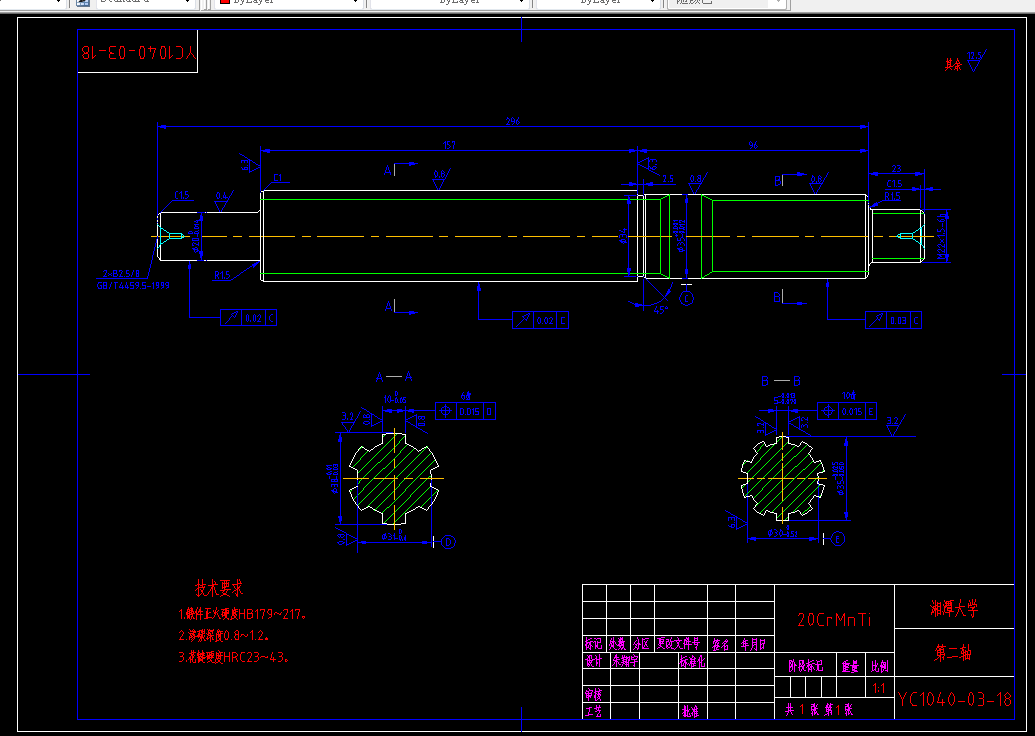
Task: Select the 296 overall length dimension
Action: point(513,121)
